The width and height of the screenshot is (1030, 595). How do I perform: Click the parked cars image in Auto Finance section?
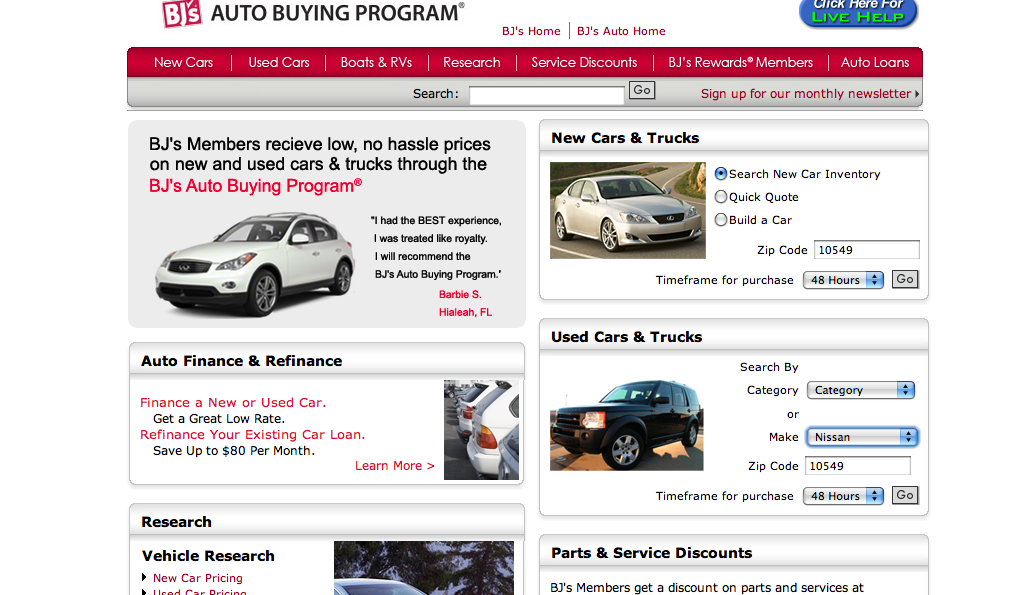(x=481, y=430)
